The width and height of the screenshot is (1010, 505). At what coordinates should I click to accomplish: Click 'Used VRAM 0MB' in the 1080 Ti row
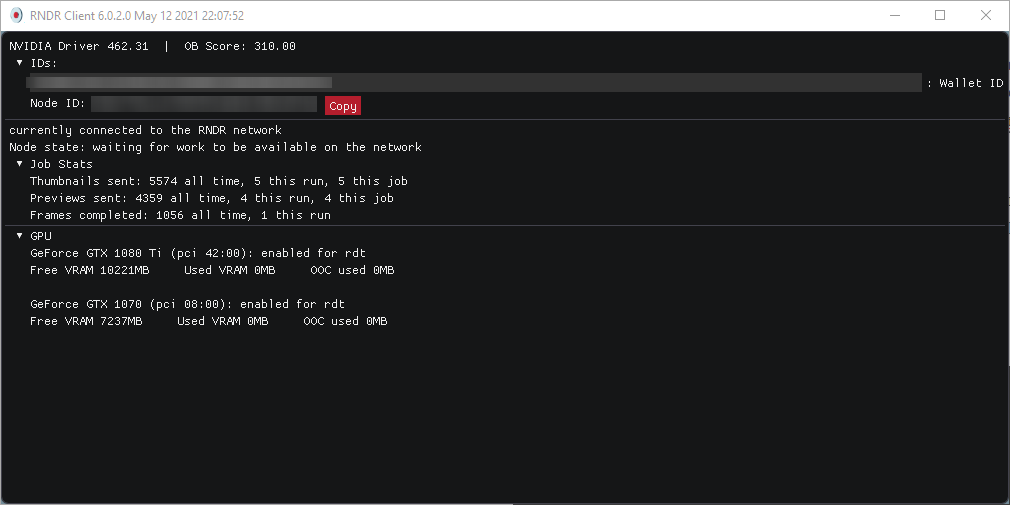pos(229,271)
